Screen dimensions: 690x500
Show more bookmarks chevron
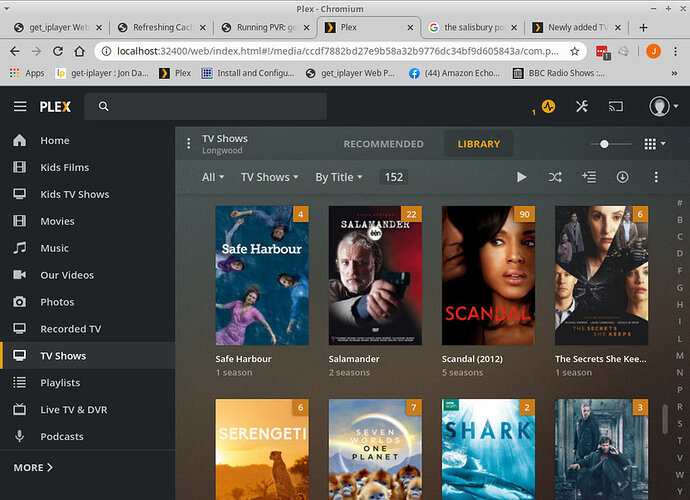tap(674, 74)
